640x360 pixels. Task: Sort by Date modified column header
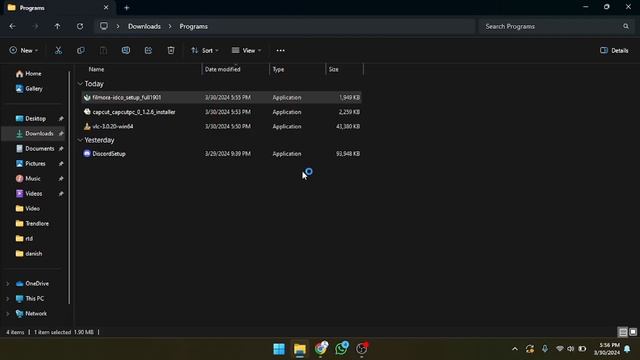[222, 69]
